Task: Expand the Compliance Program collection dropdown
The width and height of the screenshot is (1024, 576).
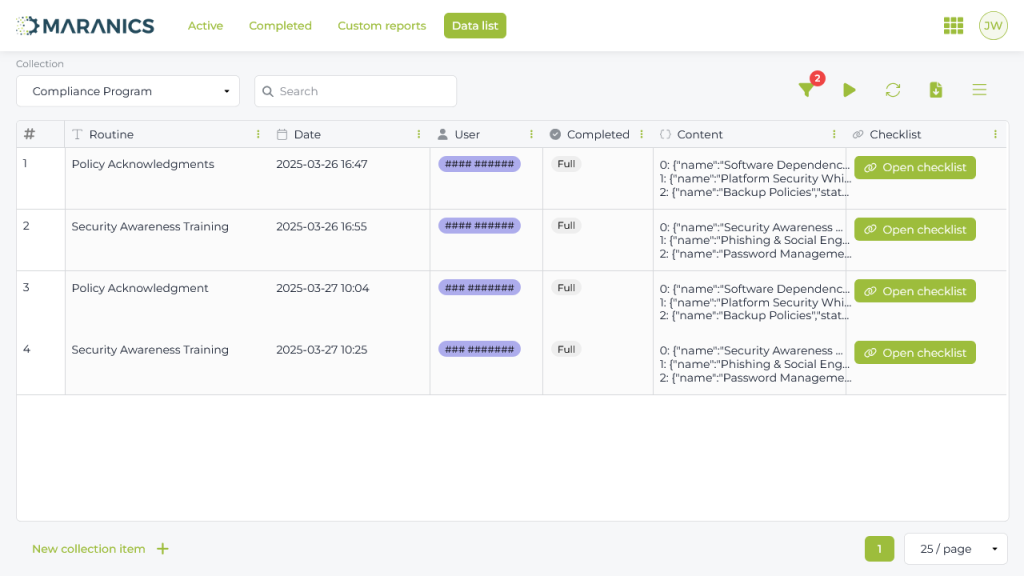Action: [128, 91]
